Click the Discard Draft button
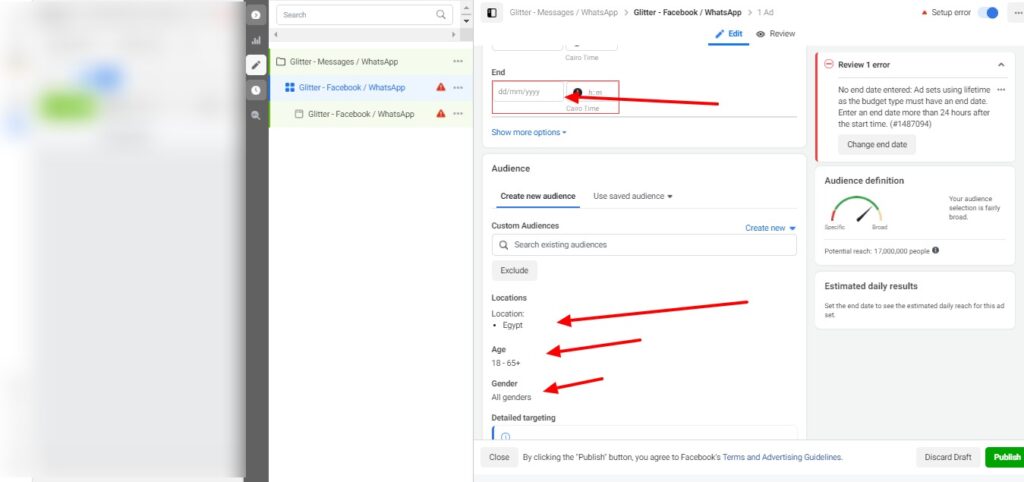Screen dimensions: 1024x482 tap(948, 457)
